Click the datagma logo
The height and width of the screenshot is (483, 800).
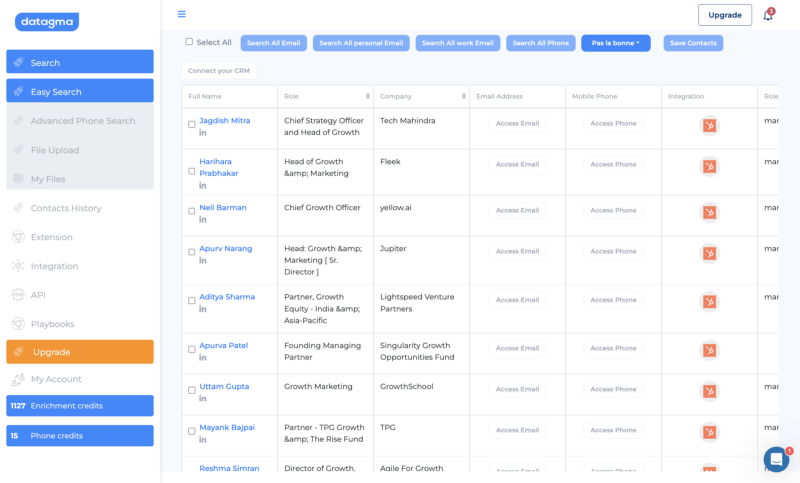coord(47,22)
